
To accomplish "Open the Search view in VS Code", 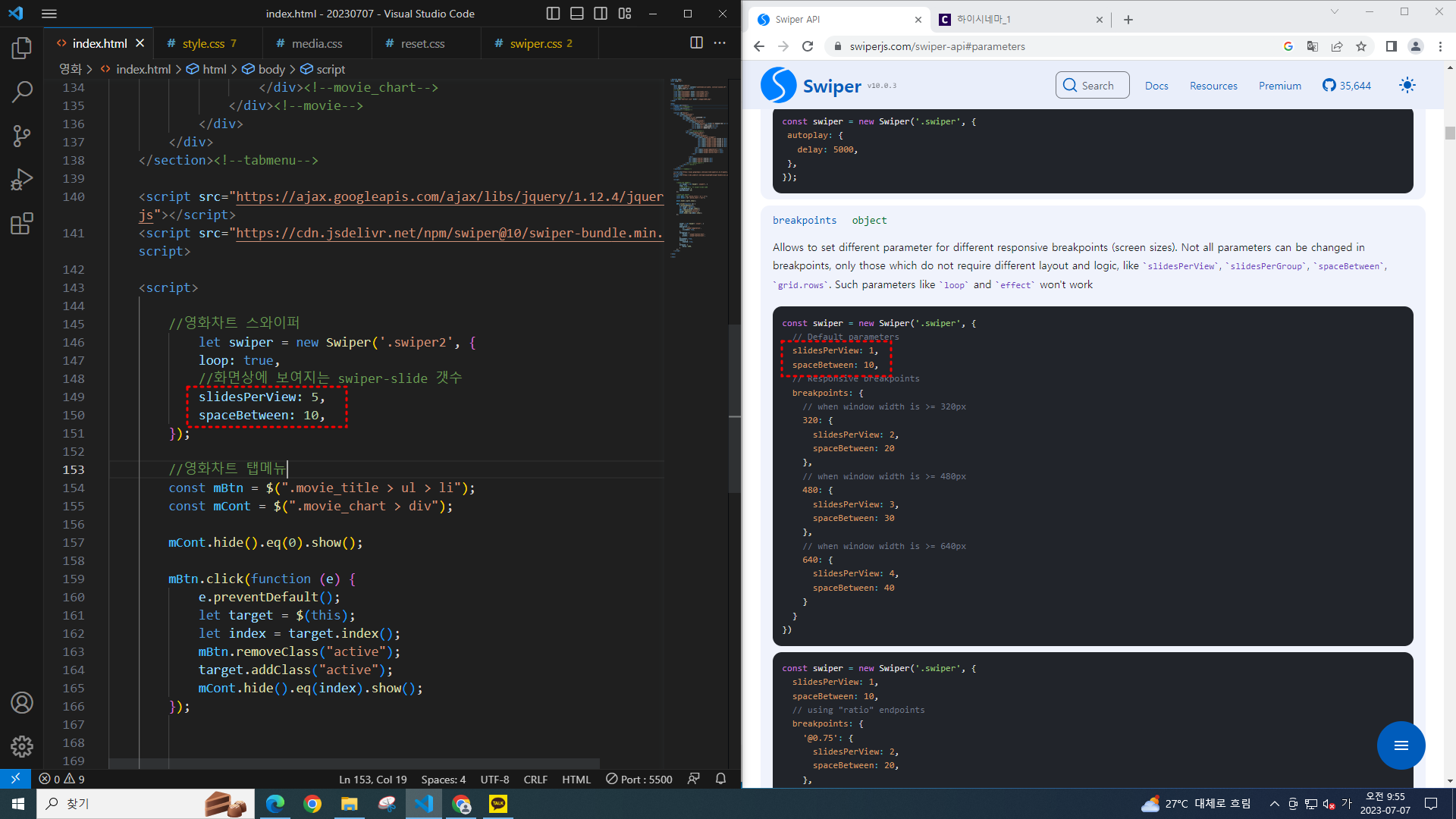I will pyautogui.click(x=22, y=93).
